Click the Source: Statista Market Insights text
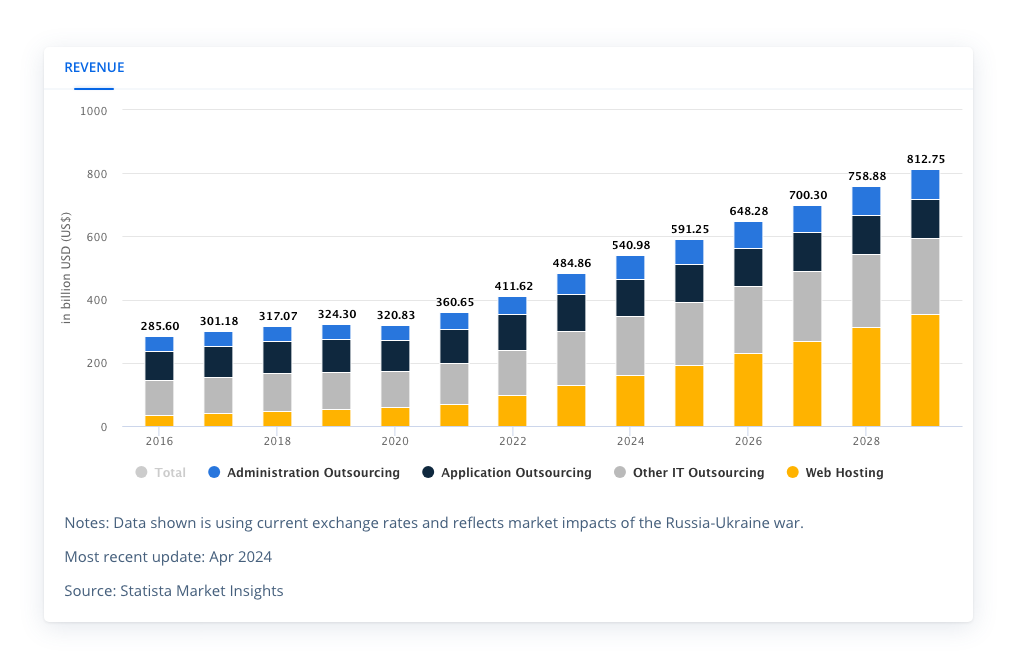This screenshot has height=672, width=1022. point(174,591)
